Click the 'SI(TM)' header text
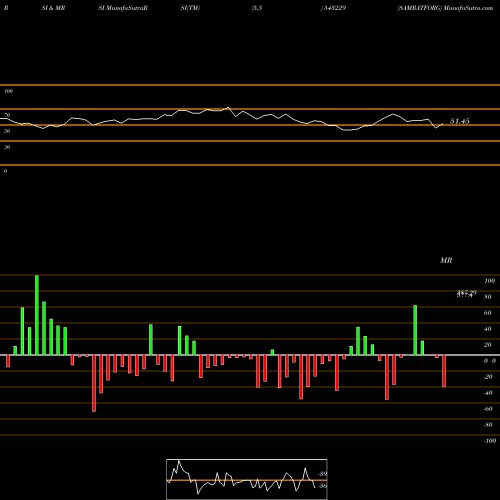The image size is (500, 500). [x=190, y=8]
